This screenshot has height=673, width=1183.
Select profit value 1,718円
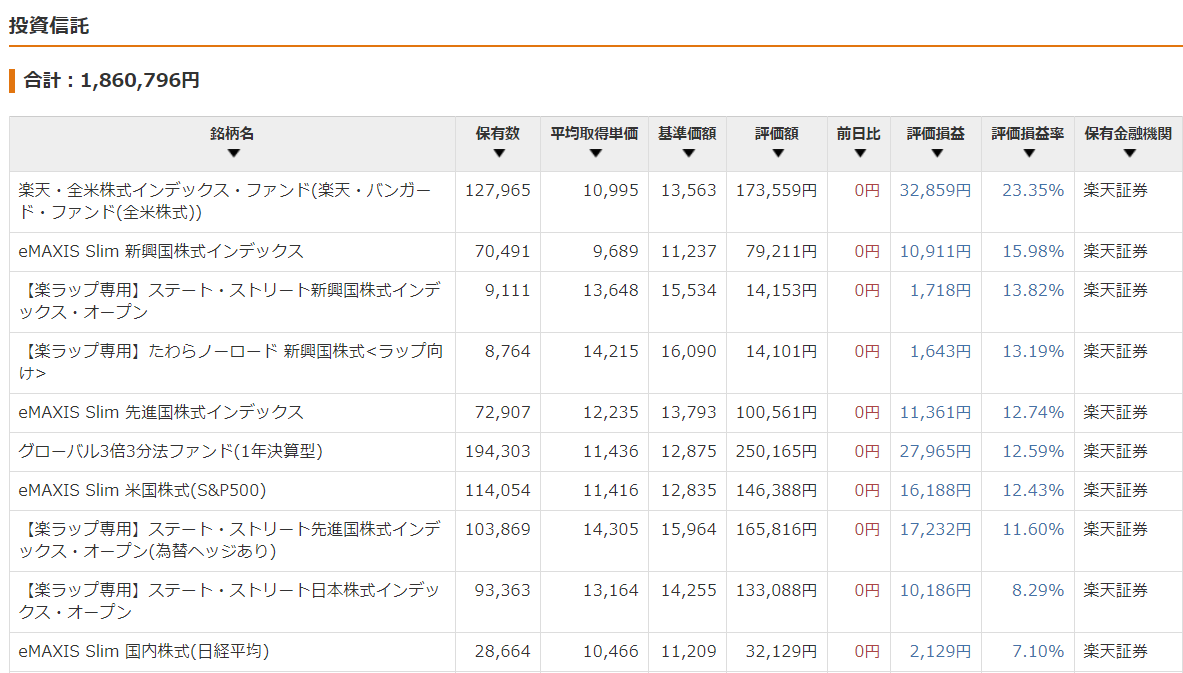coord(940,290)
